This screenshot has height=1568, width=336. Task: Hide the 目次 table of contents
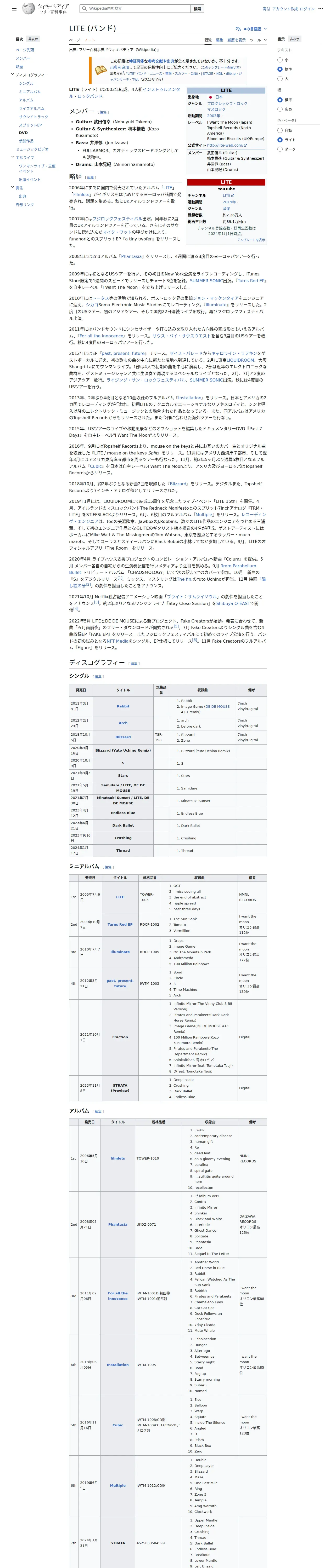coord(33,39)
